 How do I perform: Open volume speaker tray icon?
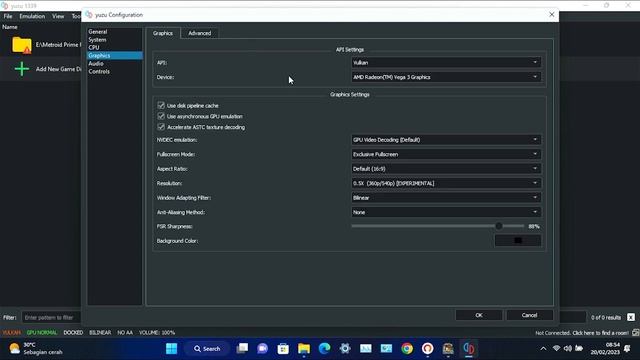pos(567,349)
